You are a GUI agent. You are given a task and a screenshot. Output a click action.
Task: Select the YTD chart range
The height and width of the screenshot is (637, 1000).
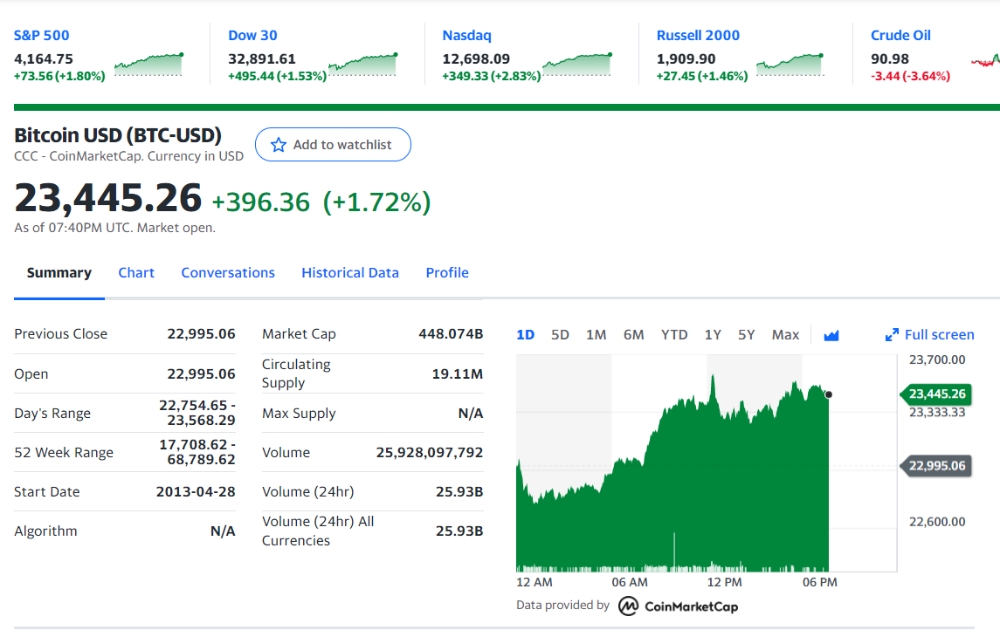(674, 335)
